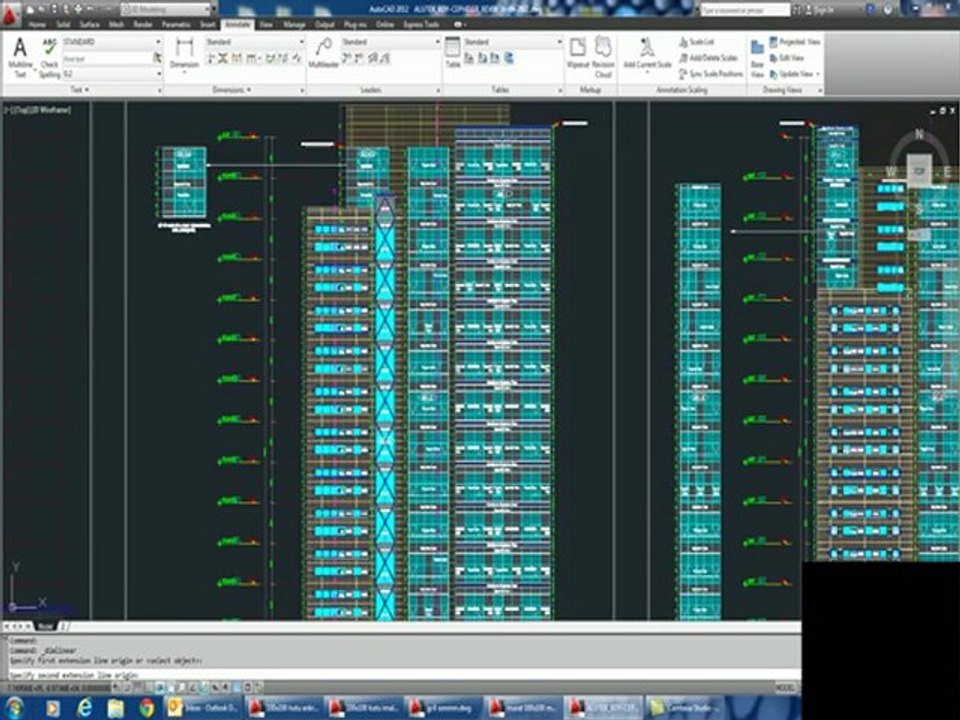
Task: Open Google Chrome from the taskbar
Action: click(147, 708)
